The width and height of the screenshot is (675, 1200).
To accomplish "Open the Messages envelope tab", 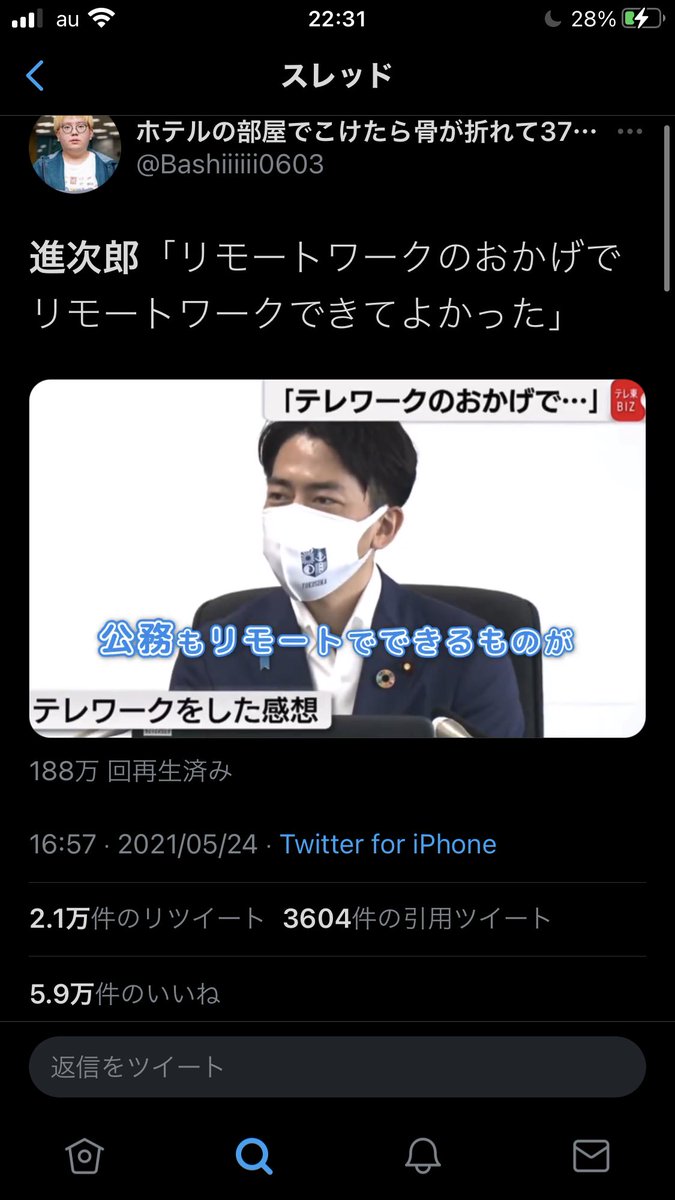I will point(591,1156).
